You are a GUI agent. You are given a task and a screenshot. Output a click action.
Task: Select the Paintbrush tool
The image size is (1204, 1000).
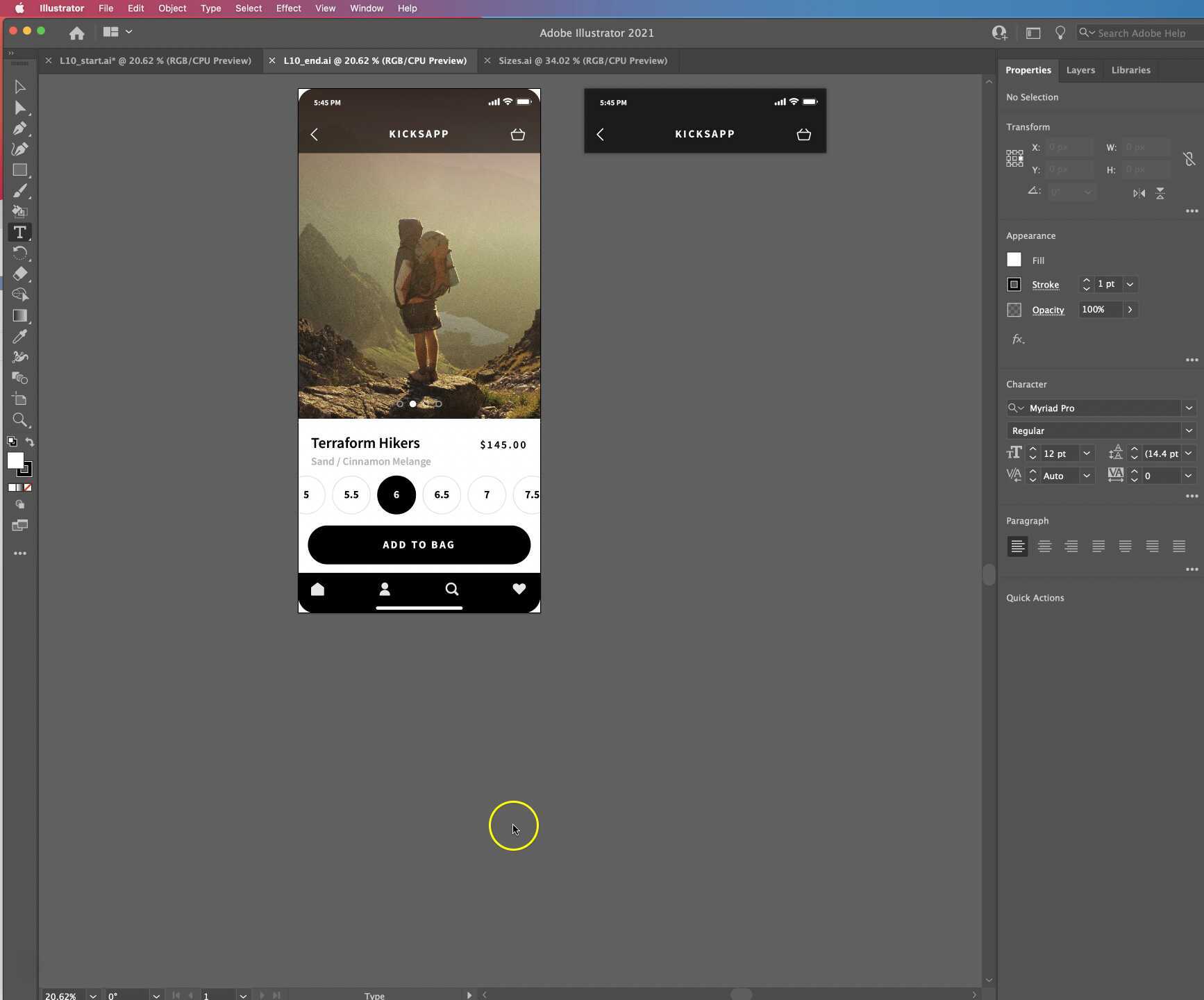[x=20, y=191]
